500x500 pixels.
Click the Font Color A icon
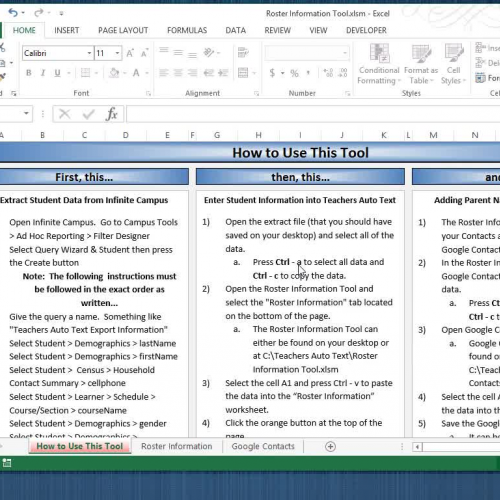click(x=136, y=73)
